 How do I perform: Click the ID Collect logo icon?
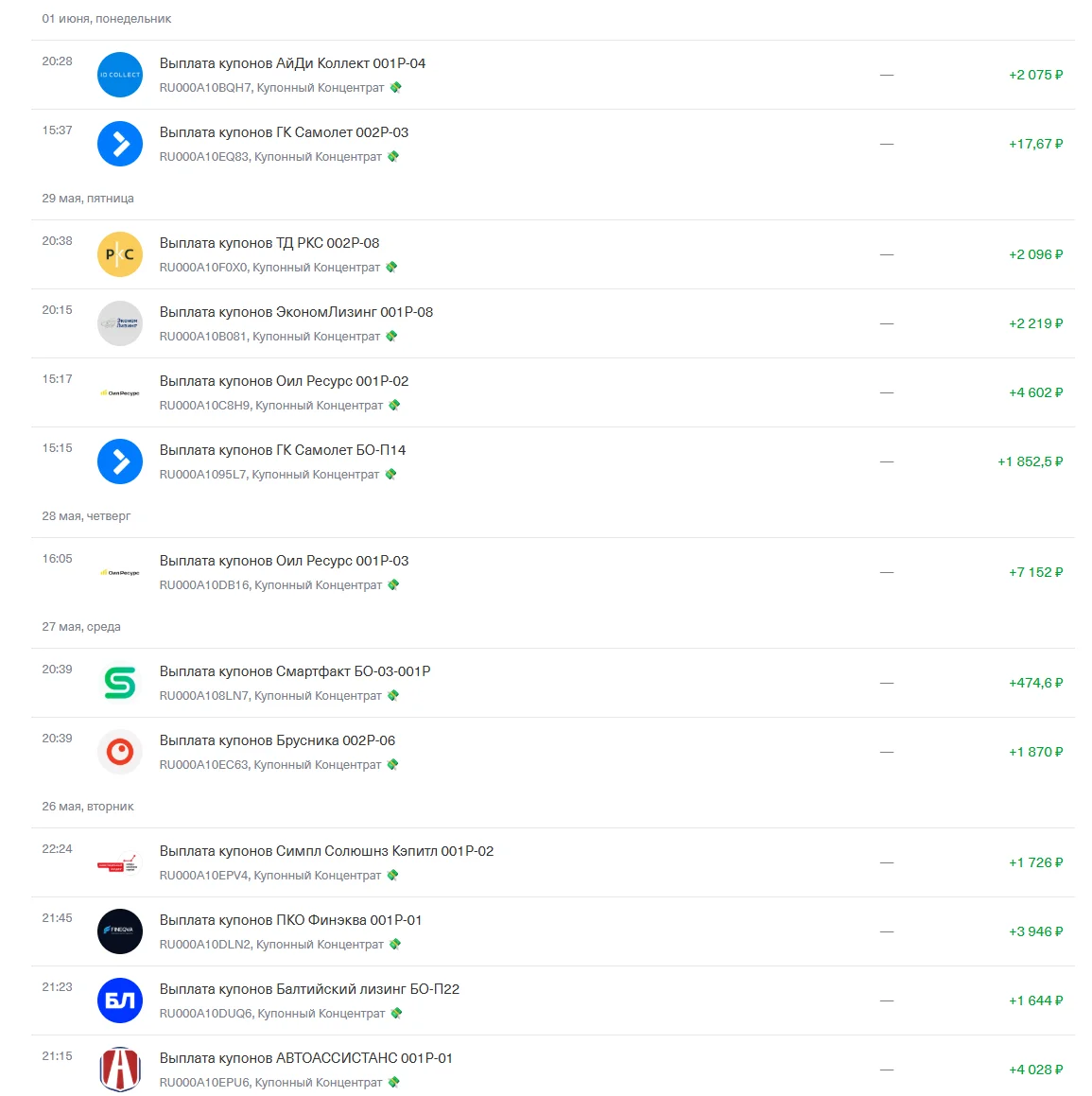[119, 75]
